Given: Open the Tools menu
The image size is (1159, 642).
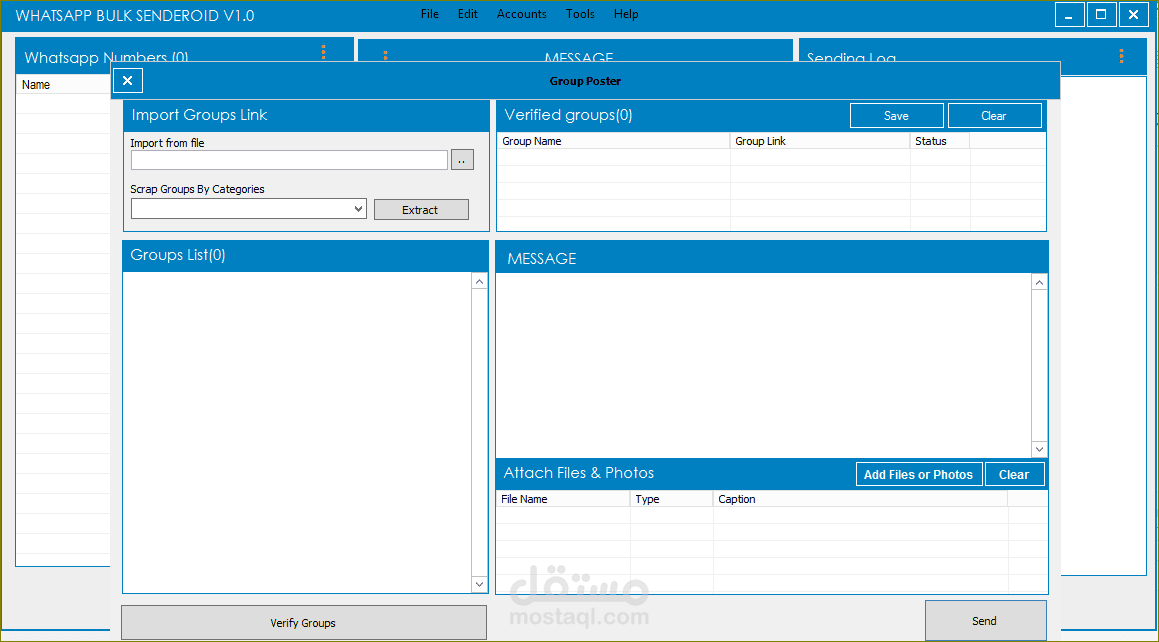Looking at the screenshot, I should (x=580, y=14).
